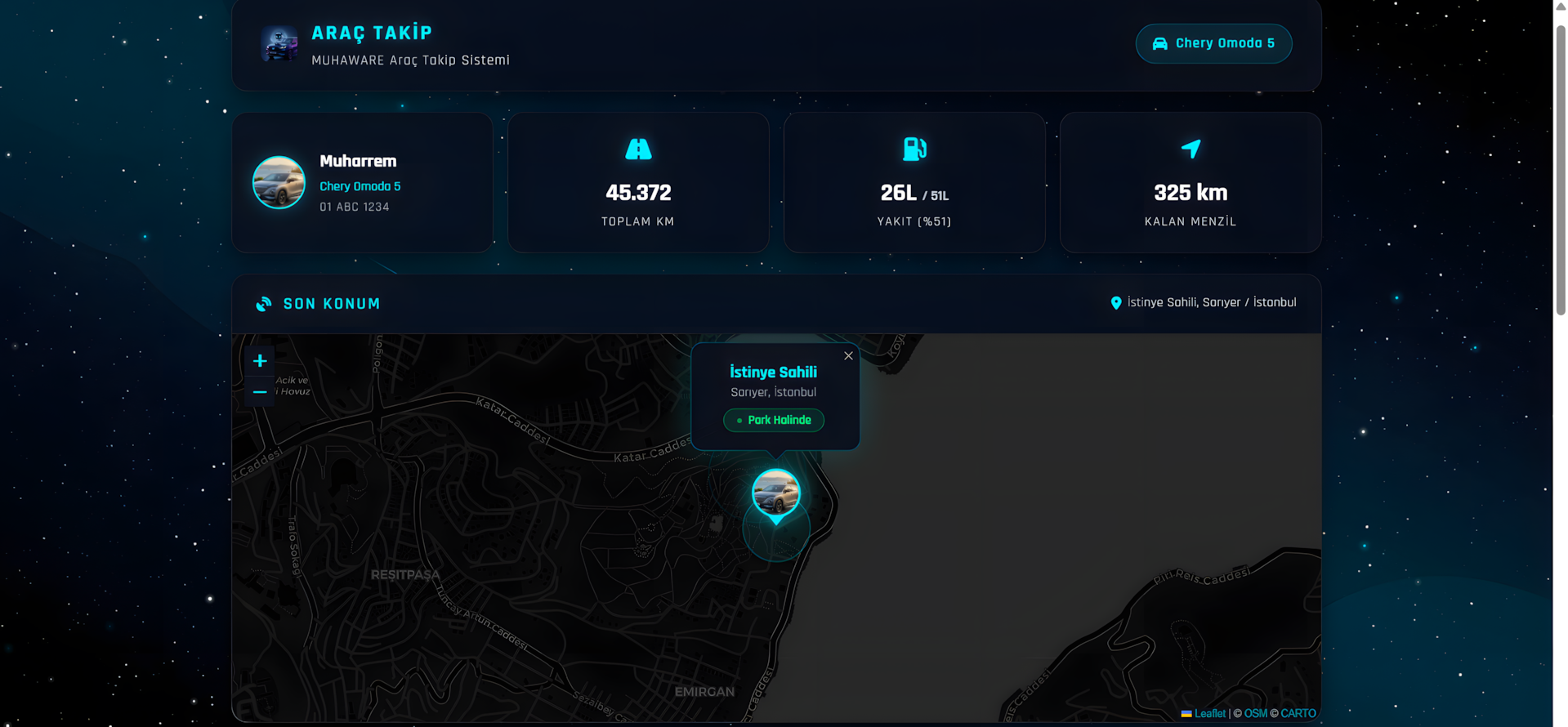Click the Chery Omodo 5 vehicle button
The width and height of the screenshot is (1568, 727).
point(1213,43)
